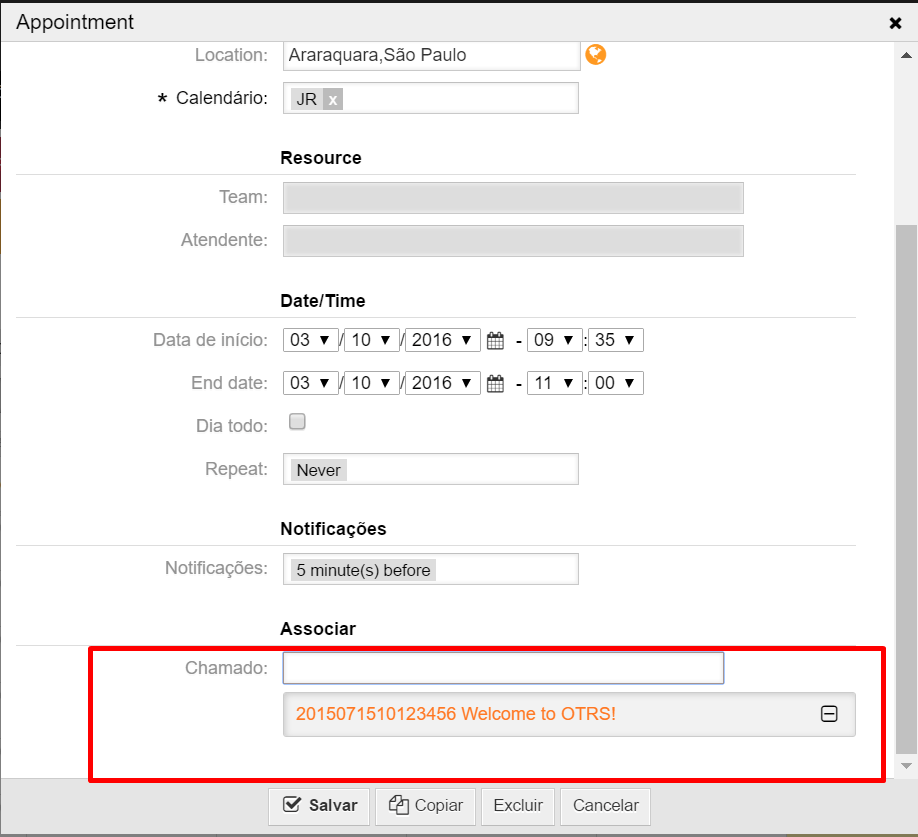Open the start day dropdown

click(x=310, y=341)
